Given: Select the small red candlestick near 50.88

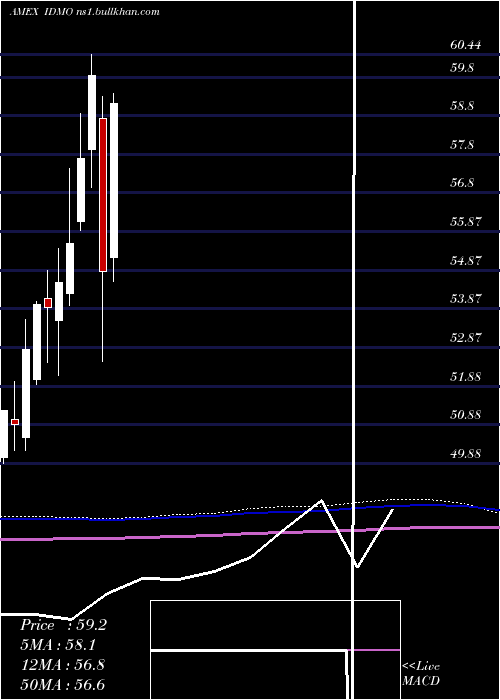Looking at the screenshot, I should click(15, 422).
